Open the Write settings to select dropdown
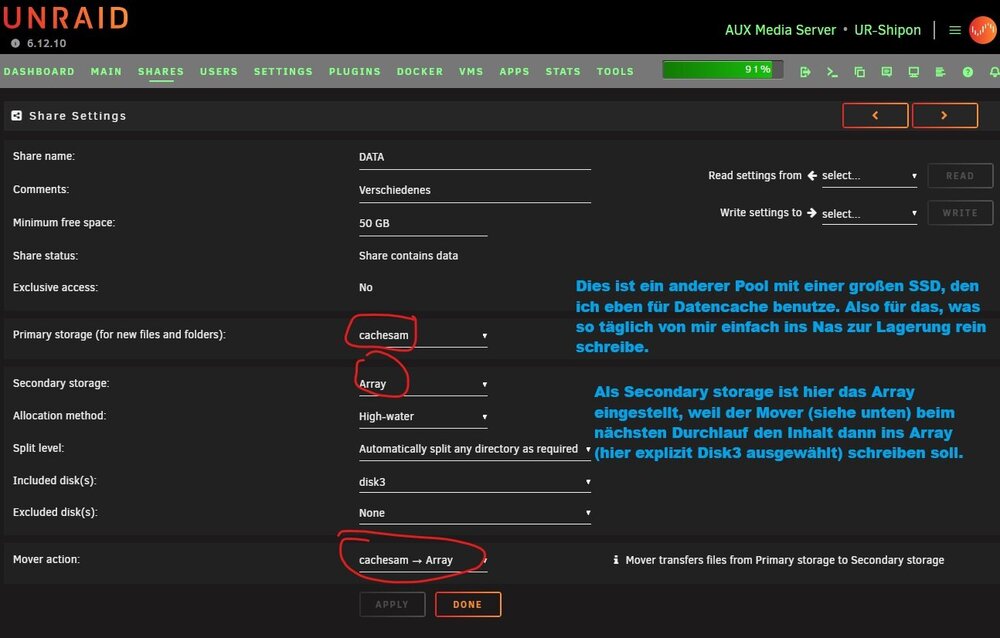This screenshot has width=1000, height=638. click(x=869, y=214)
